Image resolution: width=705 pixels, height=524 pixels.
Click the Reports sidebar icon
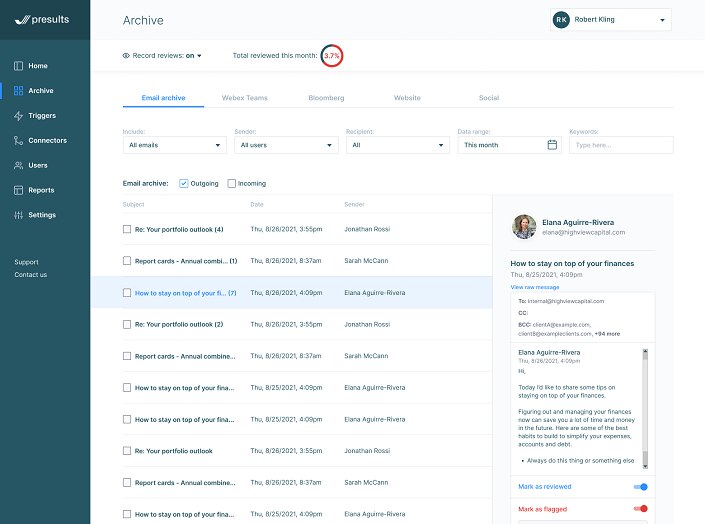click(x=18, y=190)
